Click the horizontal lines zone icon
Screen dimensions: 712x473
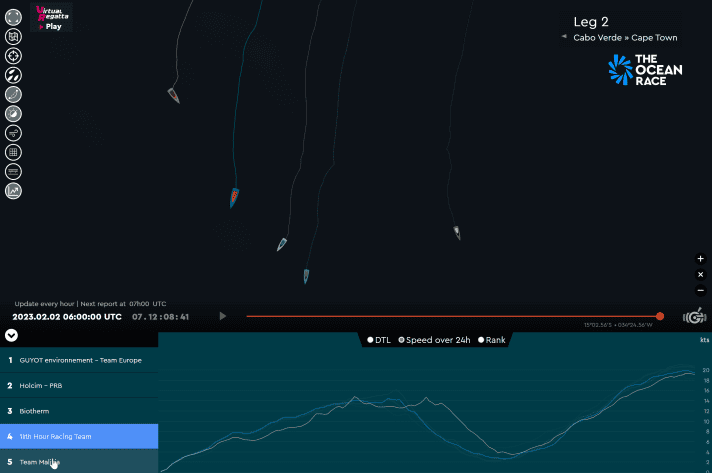point(13,172)
